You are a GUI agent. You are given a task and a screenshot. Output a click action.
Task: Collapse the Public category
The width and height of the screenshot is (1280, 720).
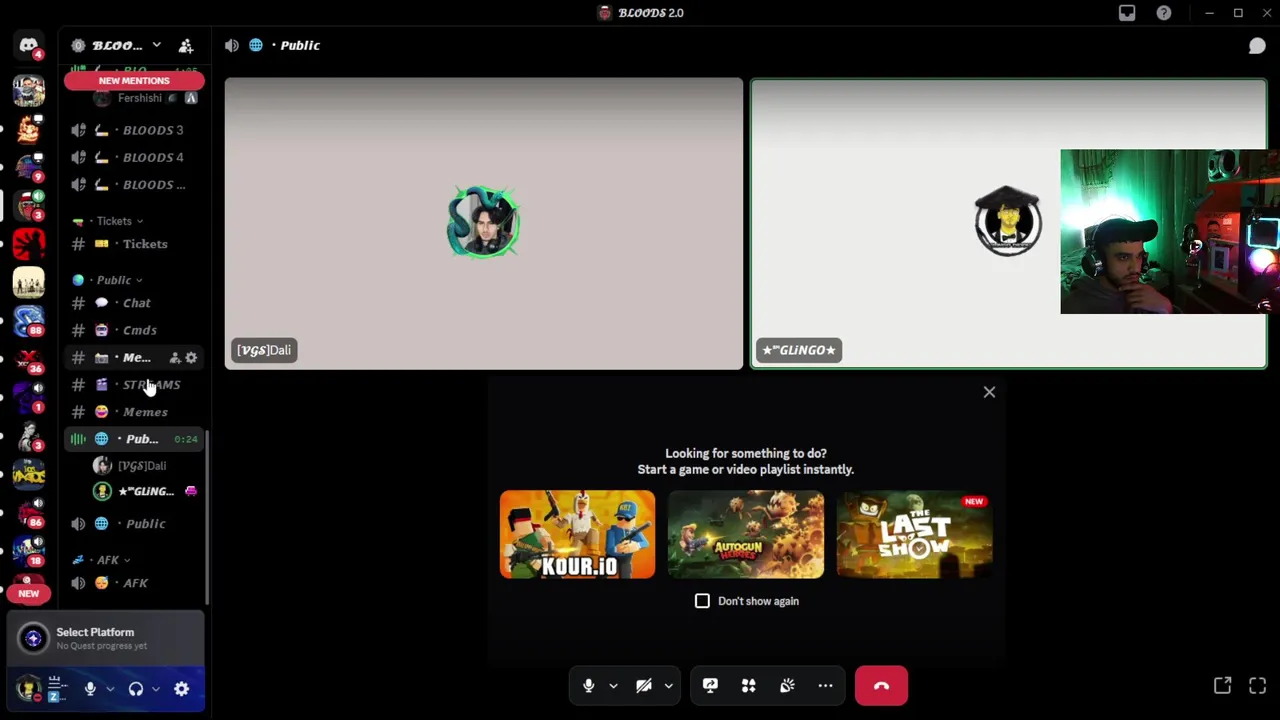pyautogui.click(x=113, y=280)
